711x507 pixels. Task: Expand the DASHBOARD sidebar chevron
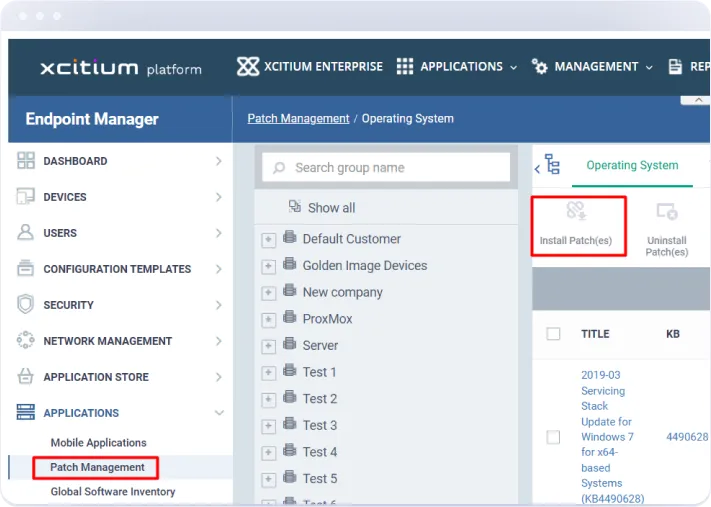[x=219, y=161]
